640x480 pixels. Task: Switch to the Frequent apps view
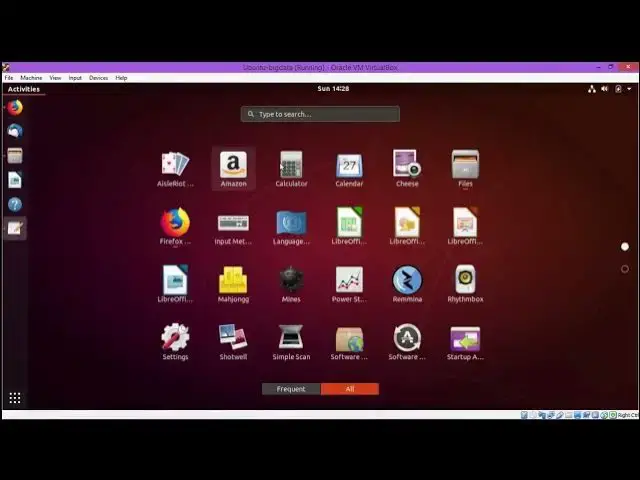point(291,389)
